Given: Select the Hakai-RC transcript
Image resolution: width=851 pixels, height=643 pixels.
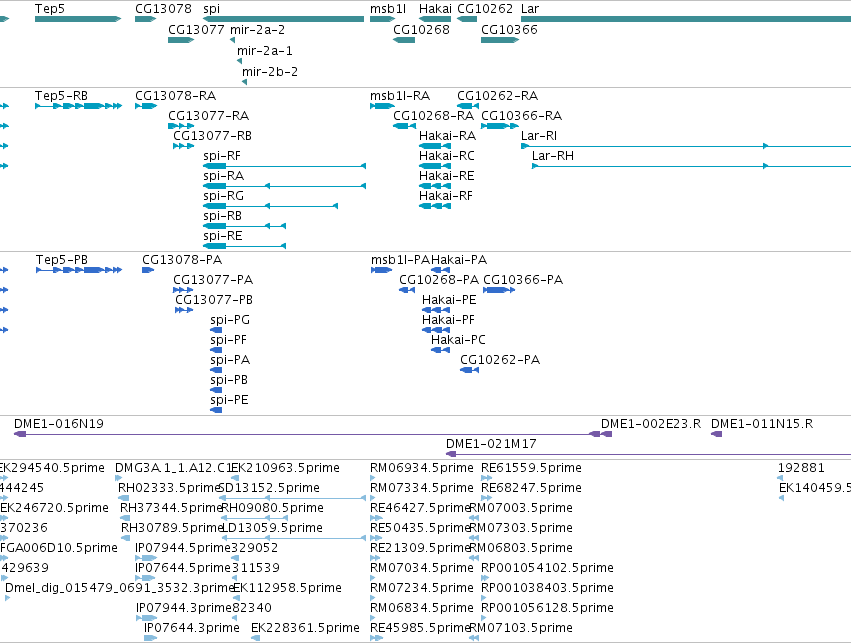Looking at the screenshot, I should tap(435, 166).
